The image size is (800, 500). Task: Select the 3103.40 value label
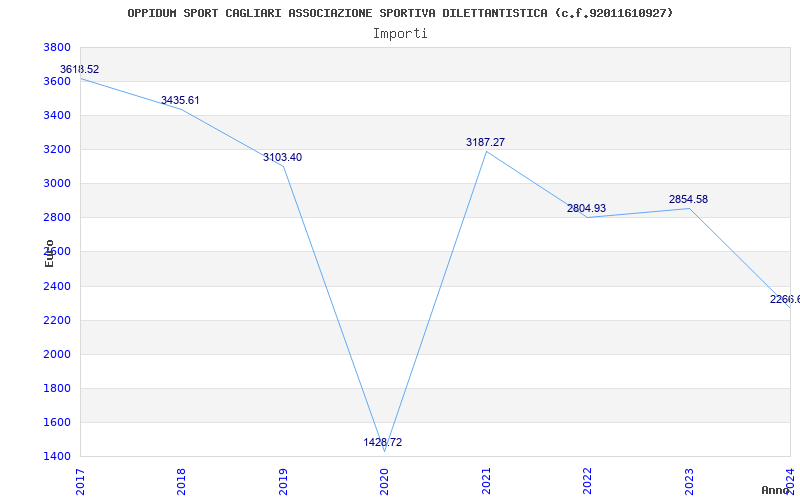point(282,158)
